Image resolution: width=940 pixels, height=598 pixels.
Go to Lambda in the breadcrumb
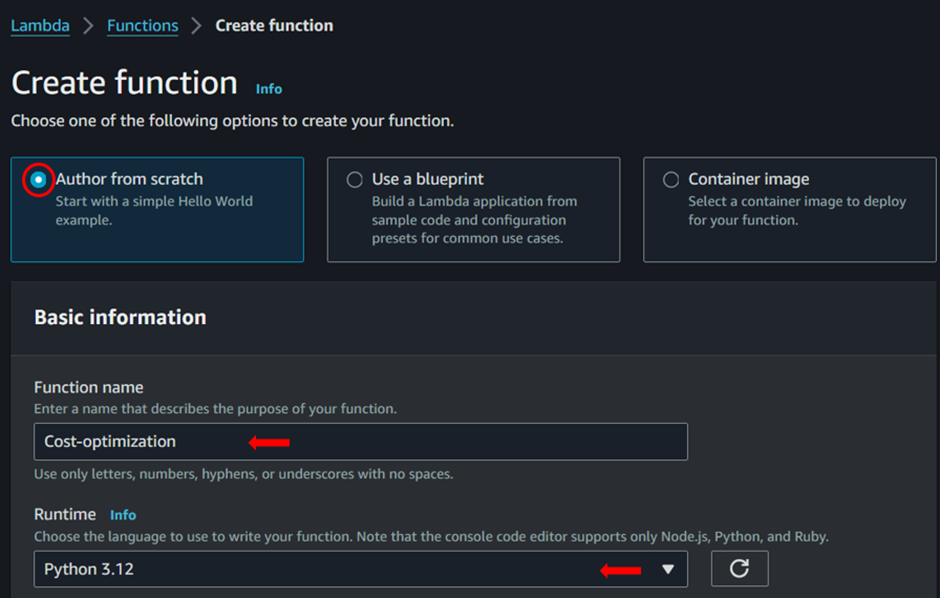[40, 26]
